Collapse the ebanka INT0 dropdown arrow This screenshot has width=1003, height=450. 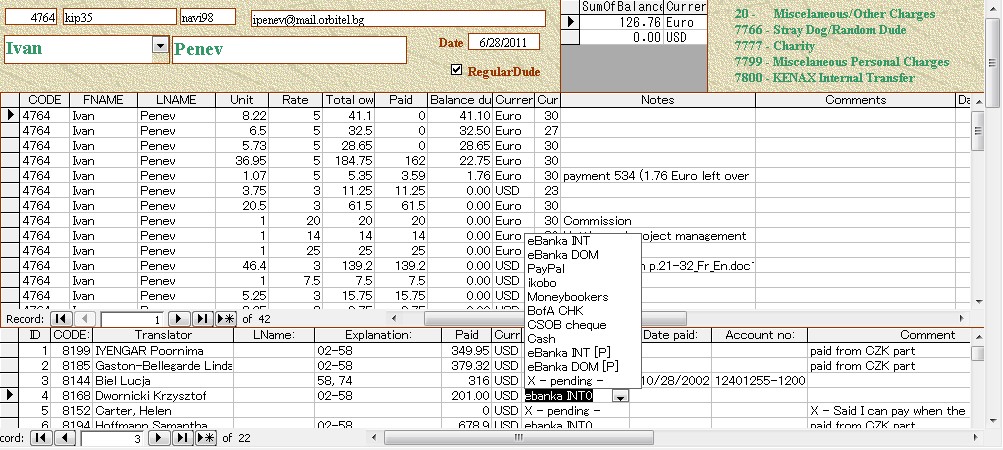[620, 397]
